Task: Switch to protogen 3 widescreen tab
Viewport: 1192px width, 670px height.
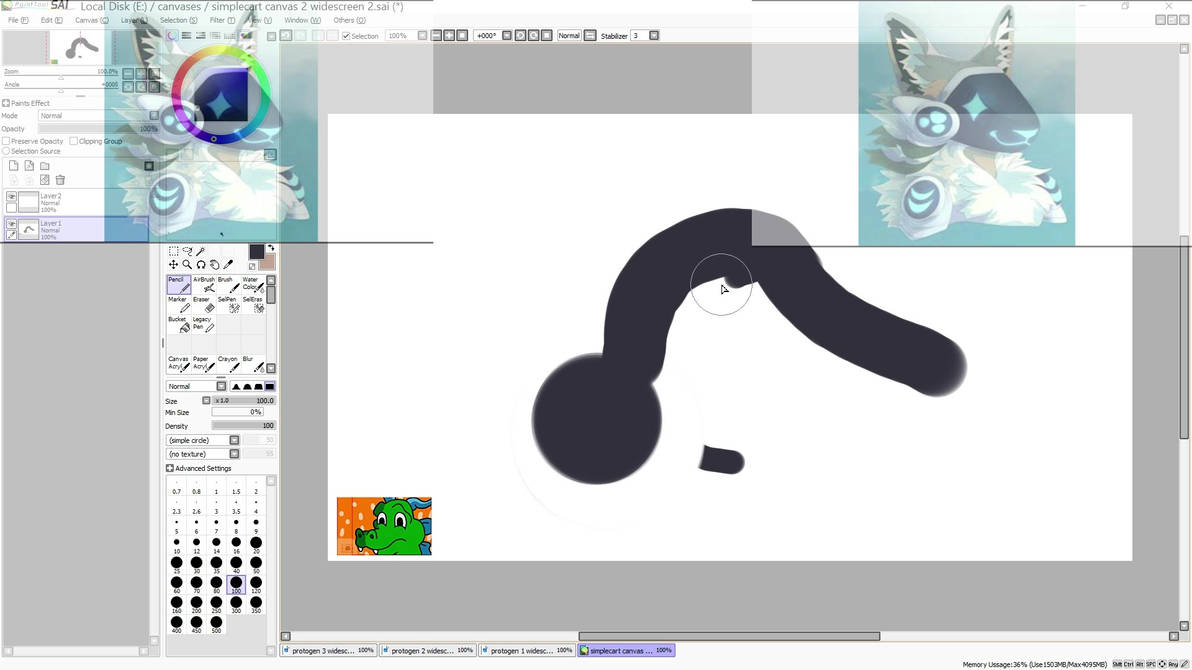Action: tap(329, 650)
